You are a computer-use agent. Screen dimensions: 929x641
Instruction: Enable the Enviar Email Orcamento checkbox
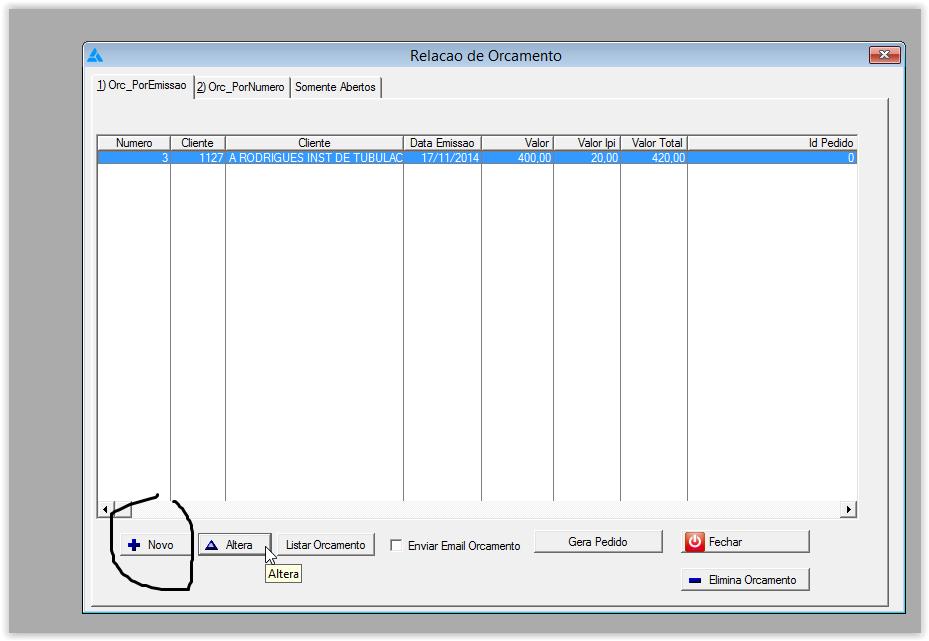(396, 546)
